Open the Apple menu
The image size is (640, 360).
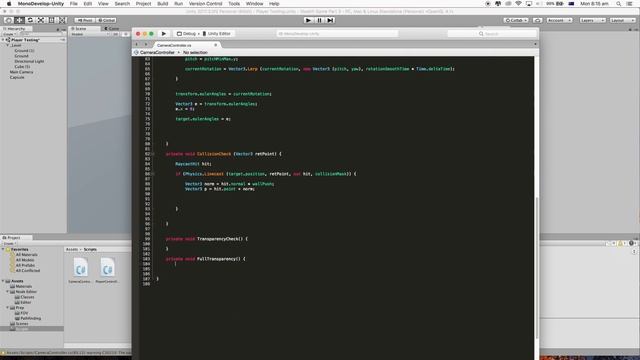point(9,4)
